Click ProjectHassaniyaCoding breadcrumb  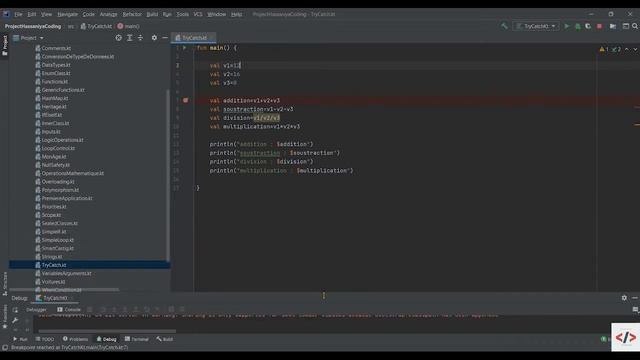[33, 26]
